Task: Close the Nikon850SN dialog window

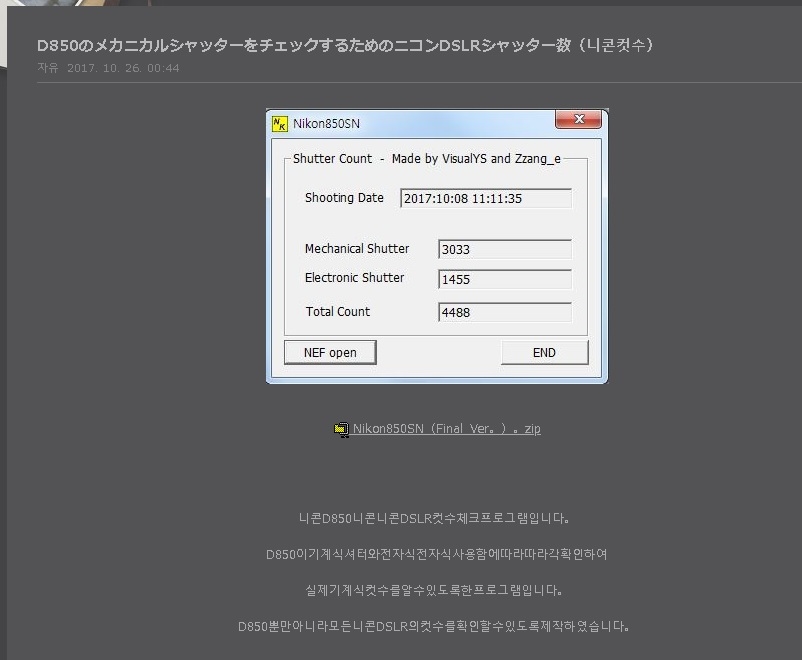Action: pyautogui.click(x=578, y=119)
